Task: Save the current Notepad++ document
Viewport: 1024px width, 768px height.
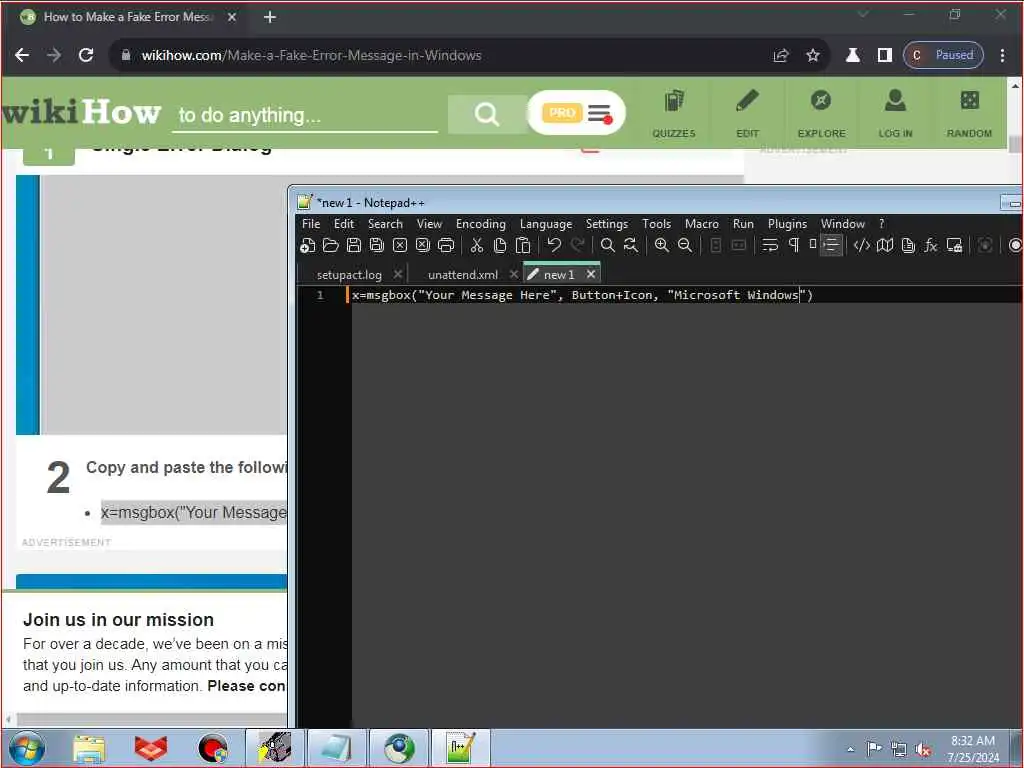Action: tap(354, 246)
